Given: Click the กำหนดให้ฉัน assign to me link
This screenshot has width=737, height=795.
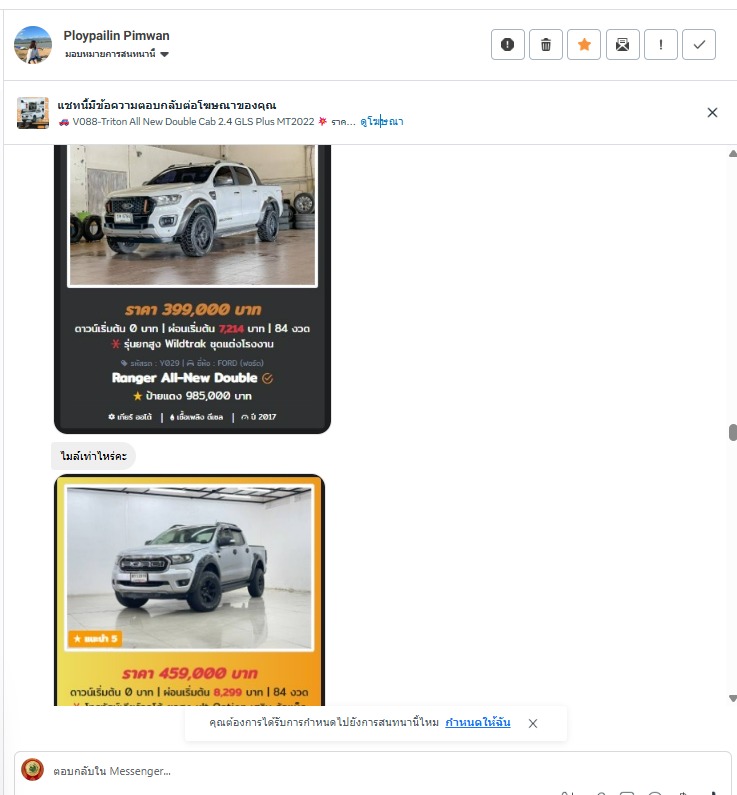Looking at the screenshot, I should [477, 722].
